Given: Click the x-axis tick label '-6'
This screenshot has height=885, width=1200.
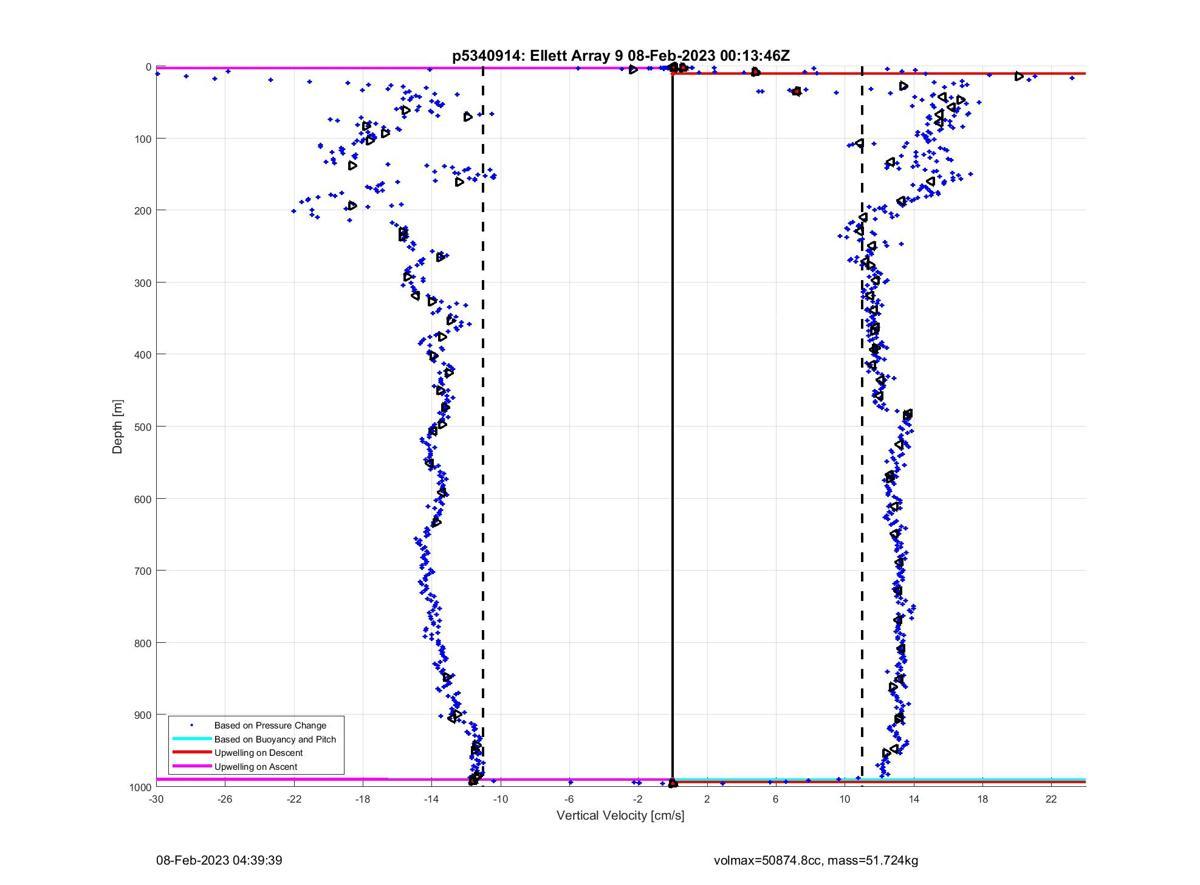Looking at the screenshot, I should coord(569,799).
